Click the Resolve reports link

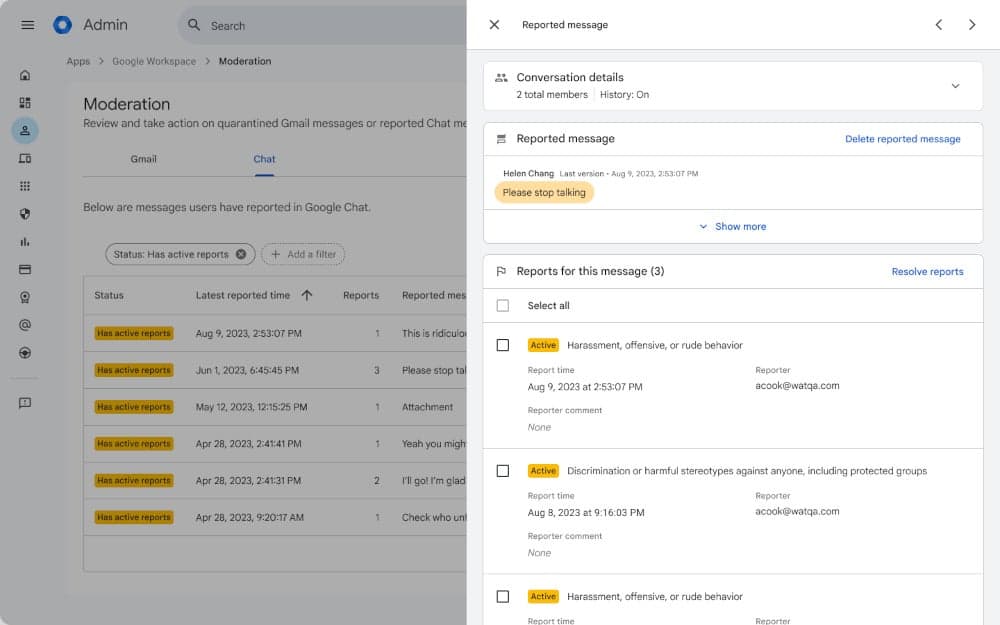[928, 271]
